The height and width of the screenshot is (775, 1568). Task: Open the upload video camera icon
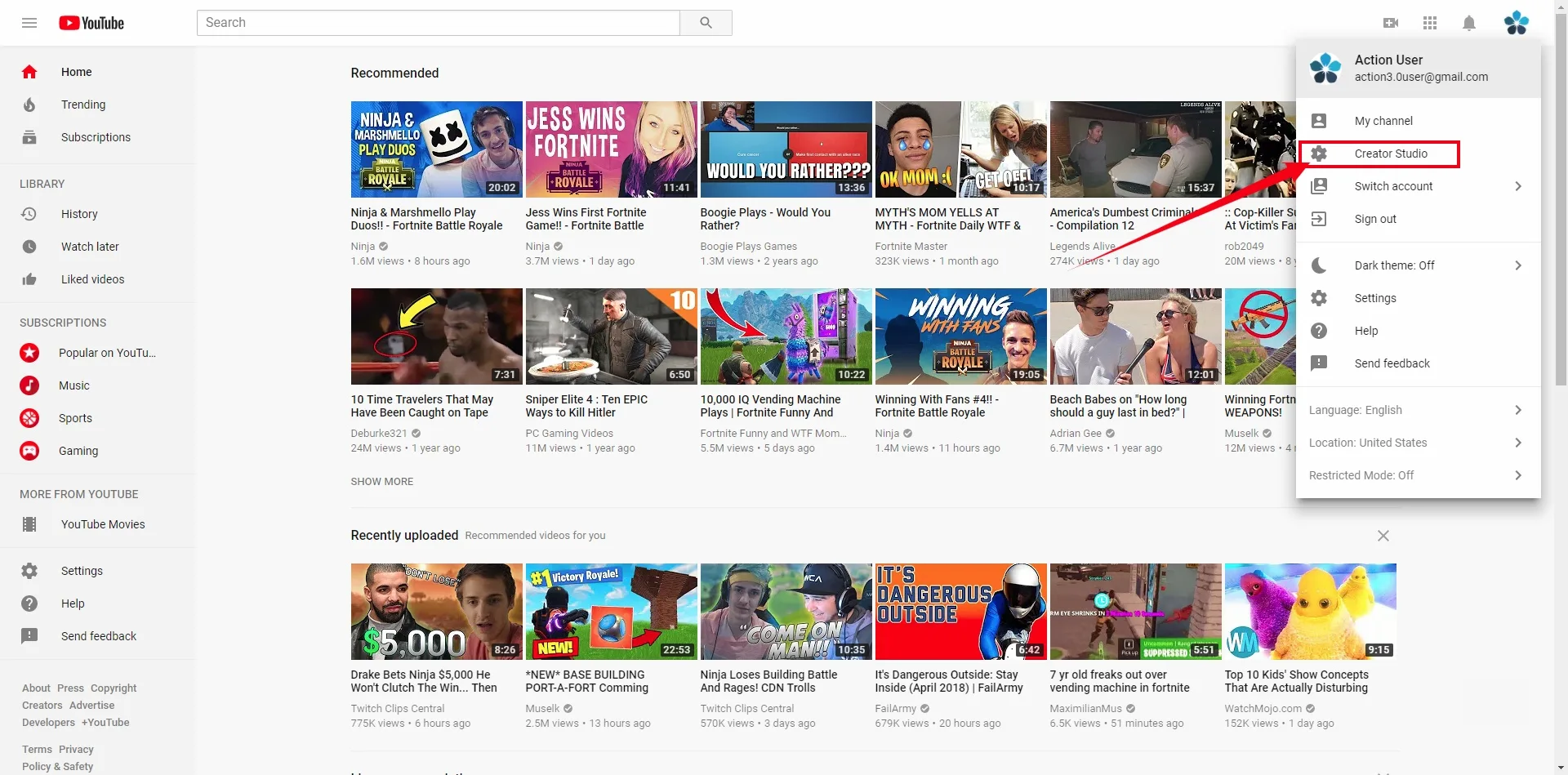(1391, 23)
